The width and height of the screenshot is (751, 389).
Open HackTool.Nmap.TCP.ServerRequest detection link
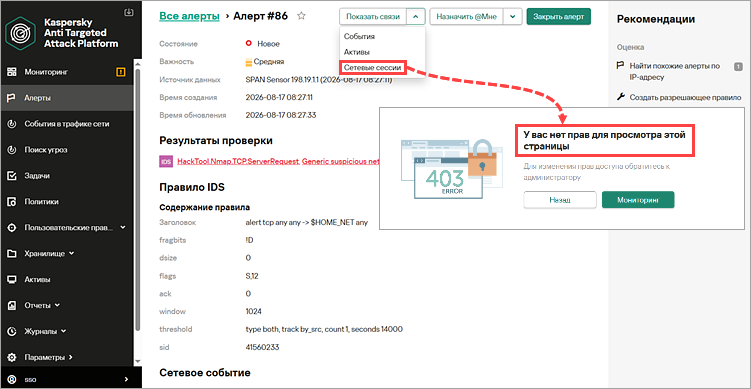click(x=239, y=162)
